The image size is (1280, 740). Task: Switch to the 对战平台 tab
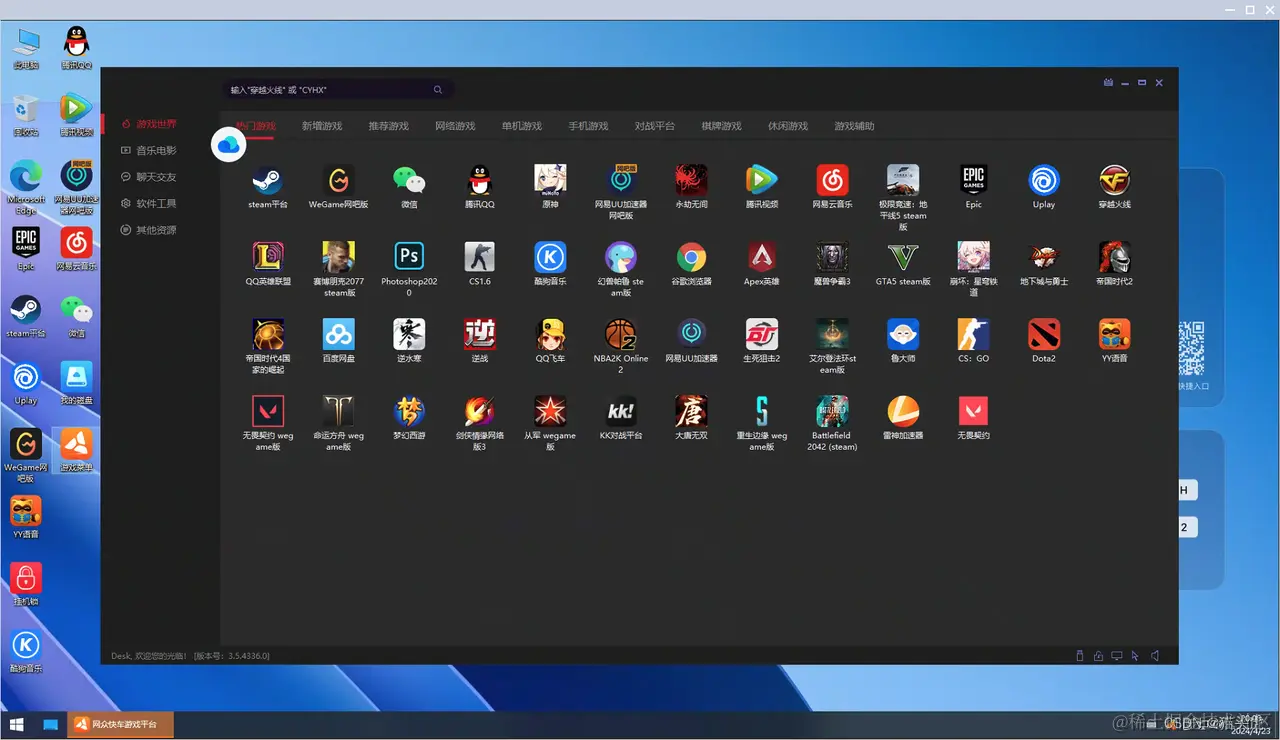(x=655, y=126)
